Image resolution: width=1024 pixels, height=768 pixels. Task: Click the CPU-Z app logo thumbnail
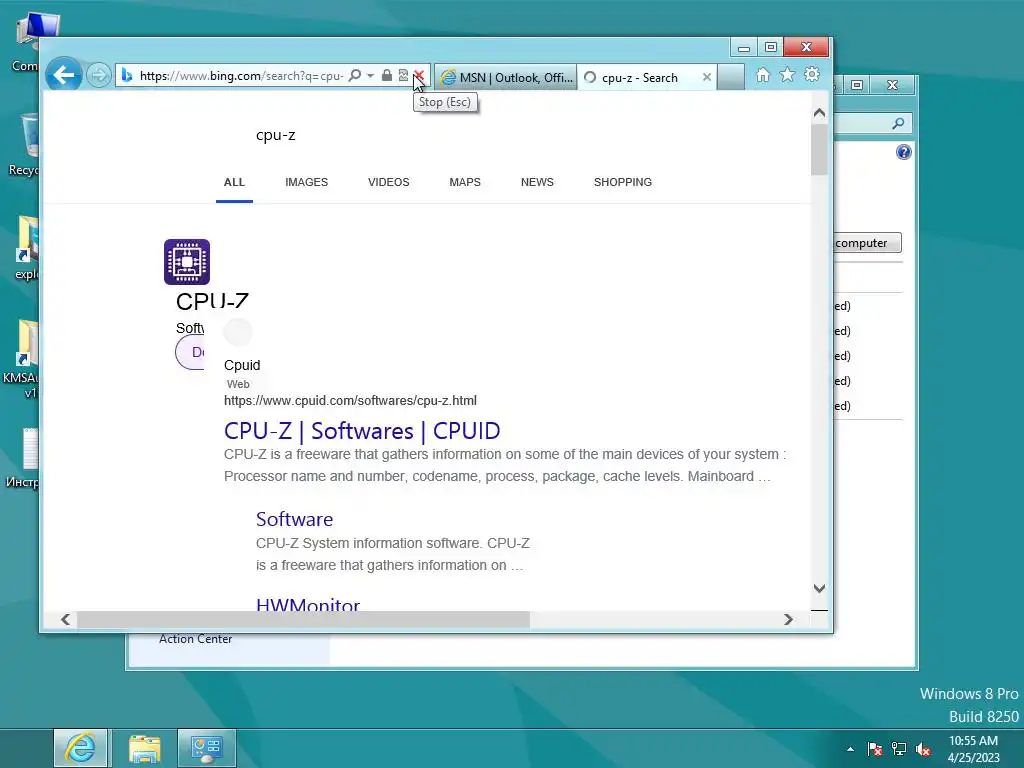click(x=187, y=262)
